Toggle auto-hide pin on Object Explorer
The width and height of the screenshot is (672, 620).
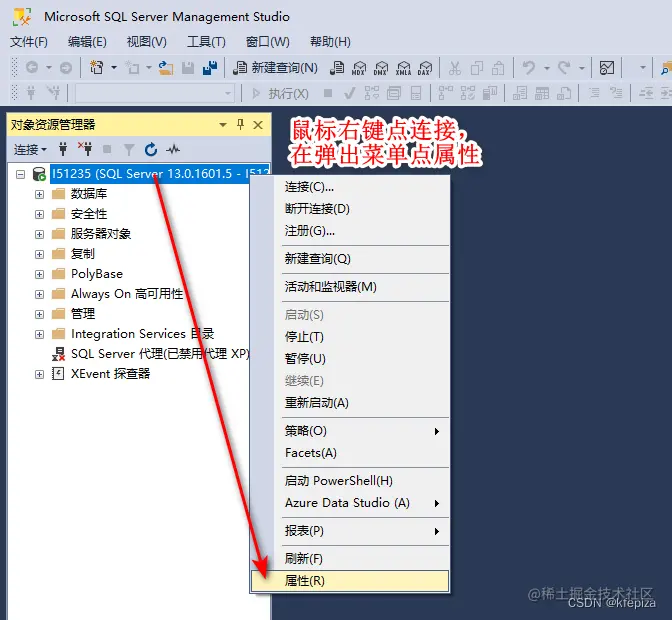tap(240, 125)
